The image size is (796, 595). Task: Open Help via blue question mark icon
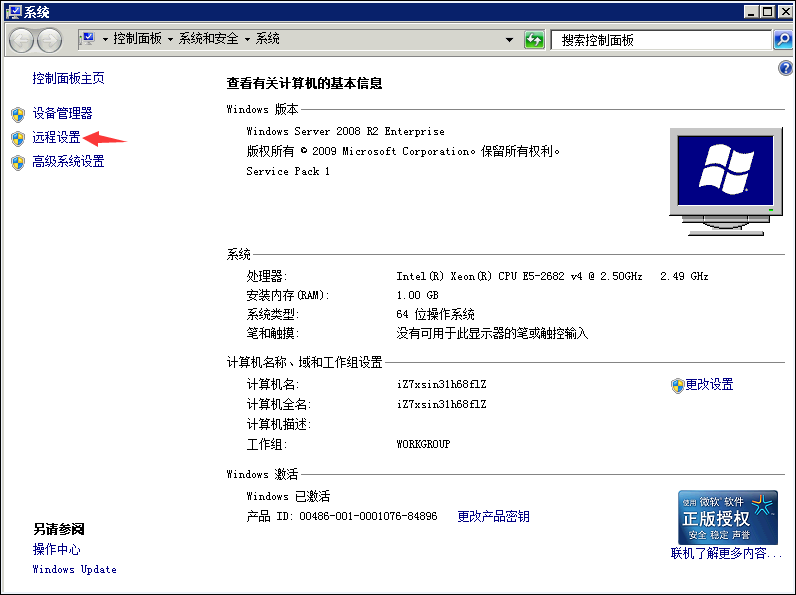click(785, 68)
